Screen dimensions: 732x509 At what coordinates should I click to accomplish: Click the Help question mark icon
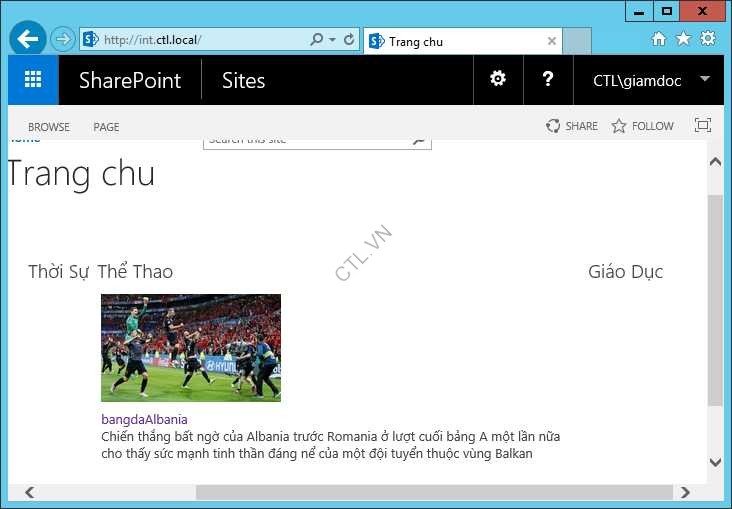(x=548, y=80)
